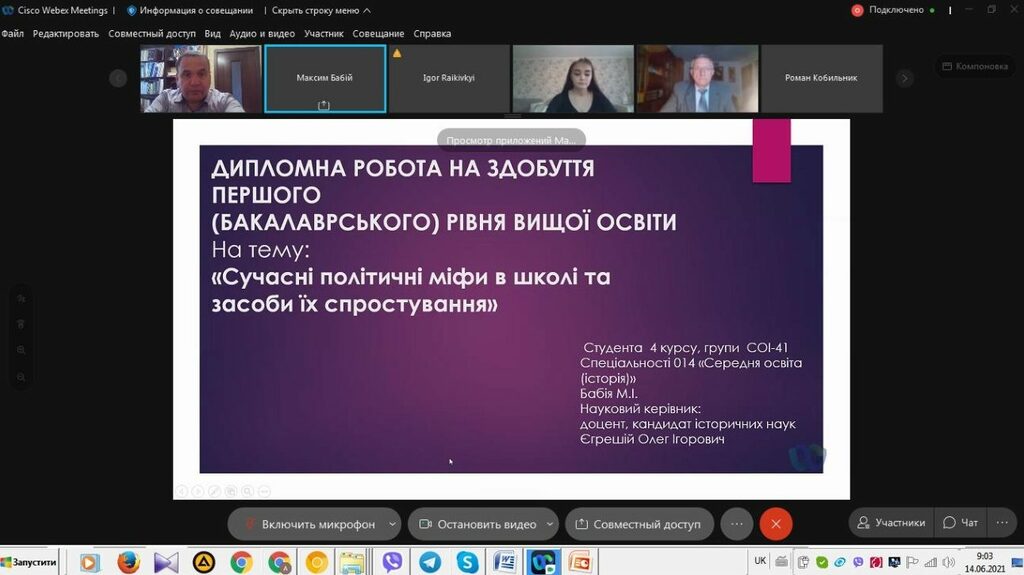Open the Совещание menu

click(378, 33)
